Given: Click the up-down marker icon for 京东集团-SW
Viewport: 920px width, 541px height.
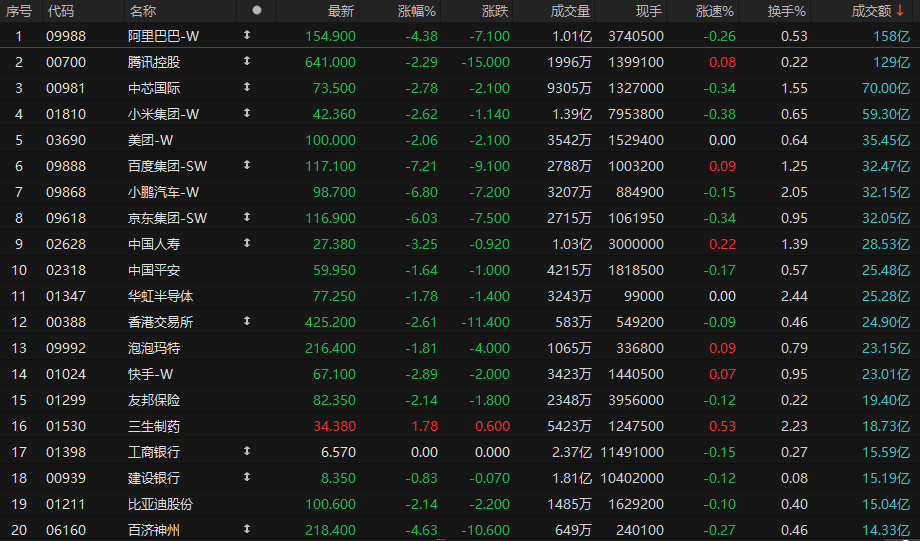Looking at the screenshot, I should coord(247,217).
